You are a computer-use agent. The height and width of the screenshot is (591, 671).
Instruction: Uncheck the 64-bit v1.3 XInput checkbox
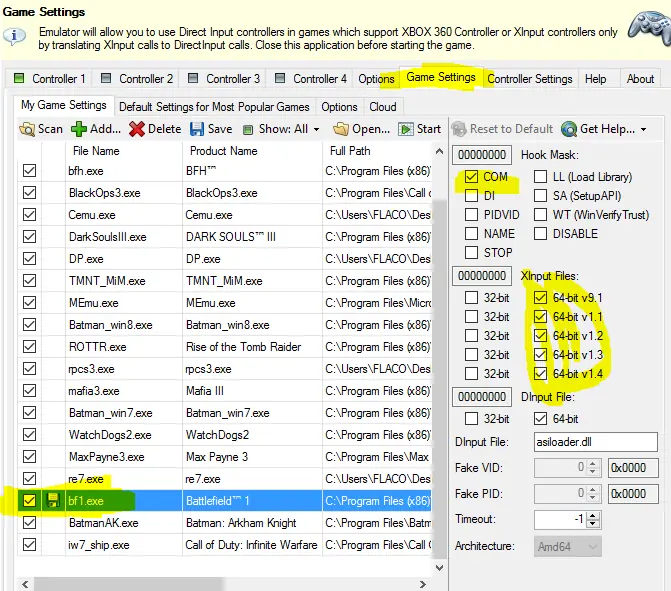540,354
